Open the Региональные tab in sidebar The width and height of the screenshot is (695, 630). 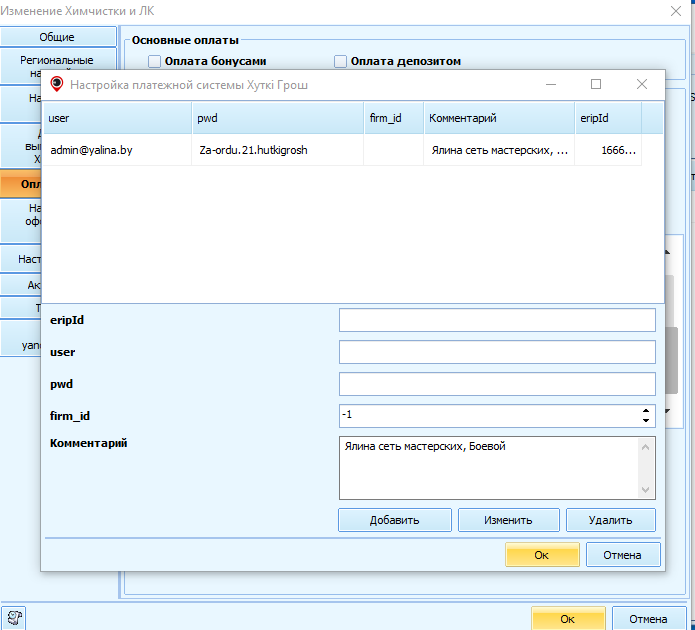point(57,66)
